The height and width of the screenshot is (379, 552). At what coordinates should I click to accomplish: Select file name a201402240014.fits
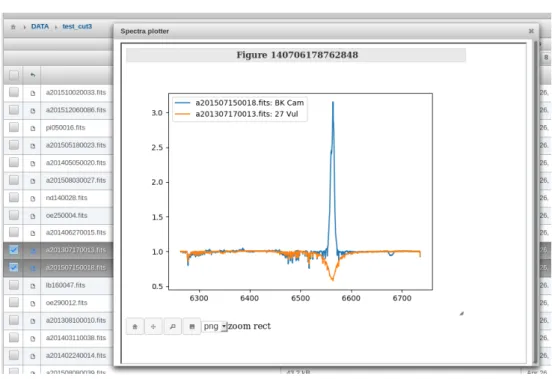[x=76, y=355]
